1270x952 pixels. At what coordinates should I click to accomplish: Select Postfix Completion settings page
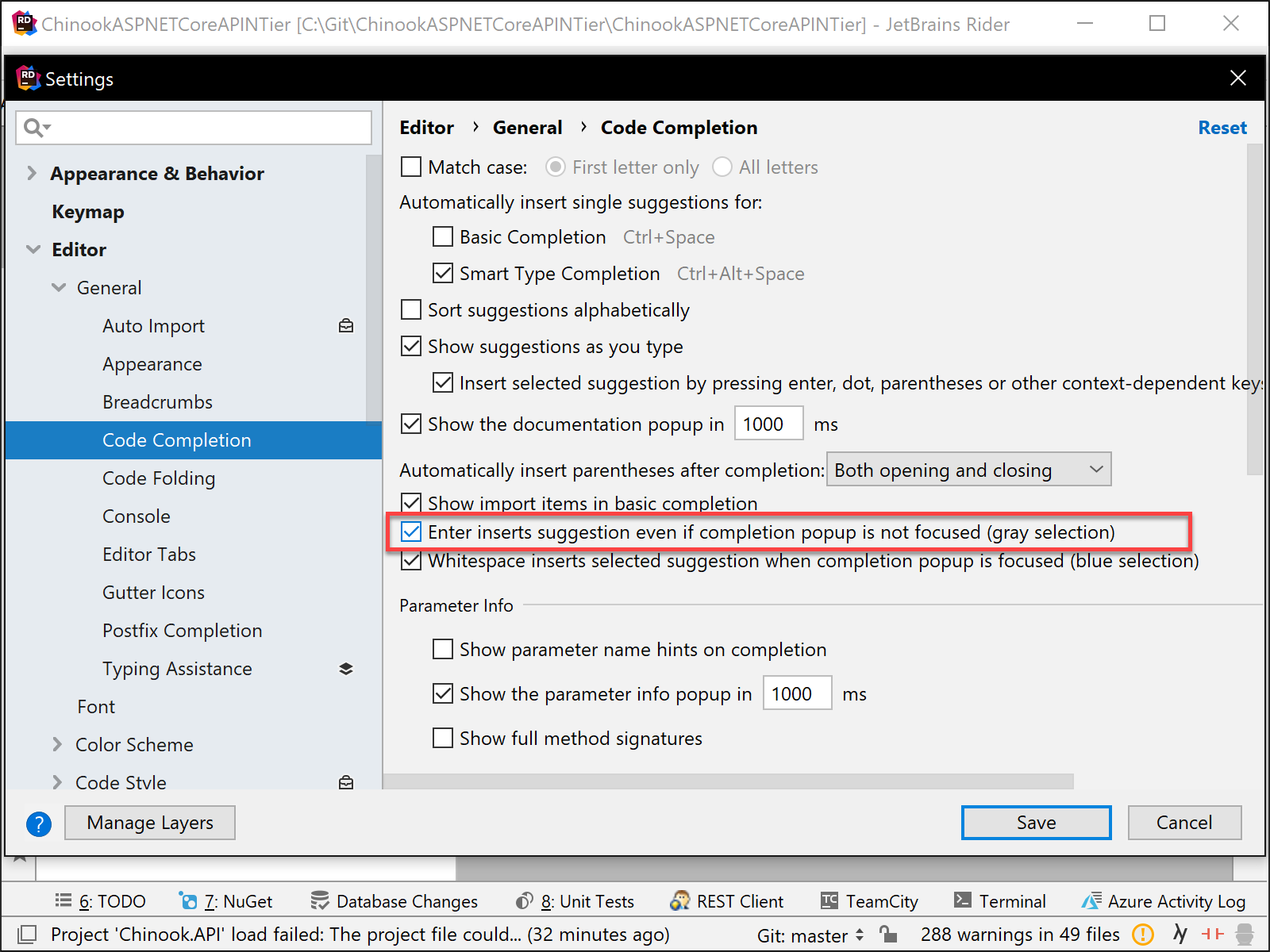pos(183,631)
